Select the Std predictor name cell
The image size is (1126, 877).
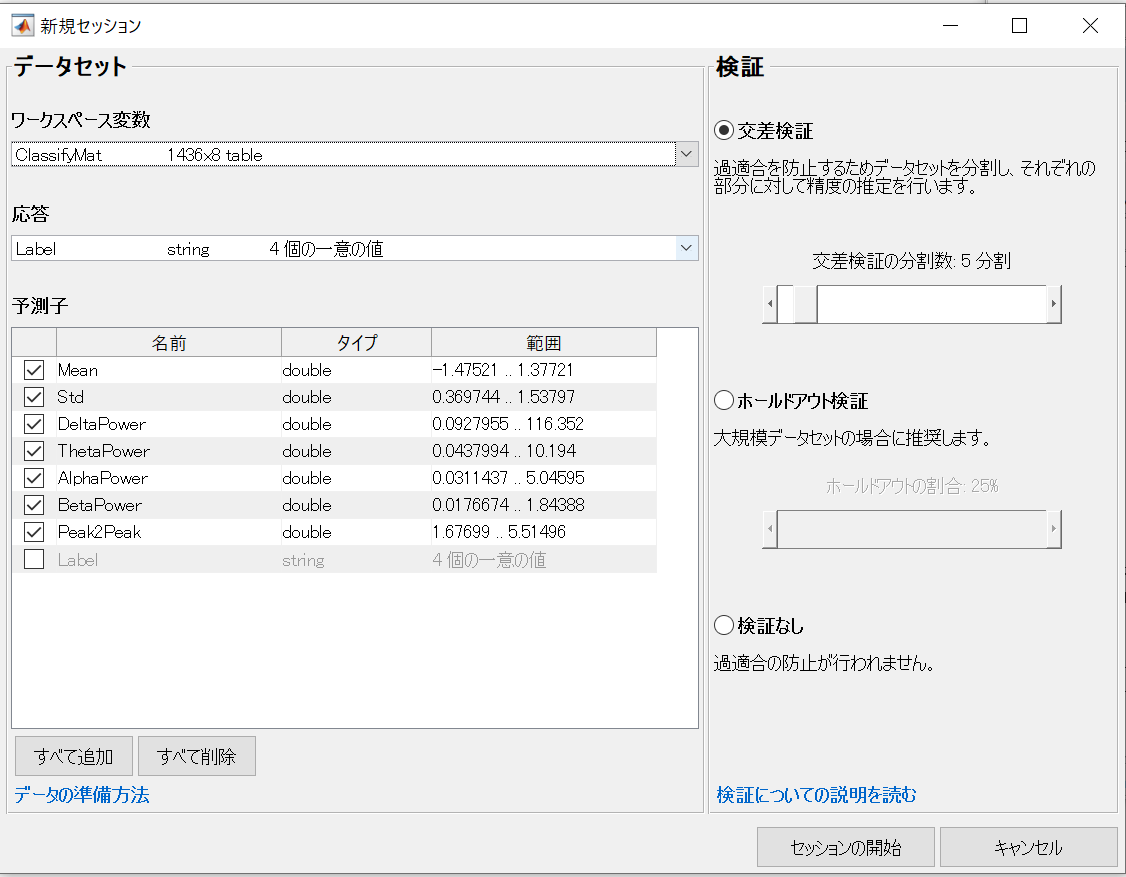169,396
